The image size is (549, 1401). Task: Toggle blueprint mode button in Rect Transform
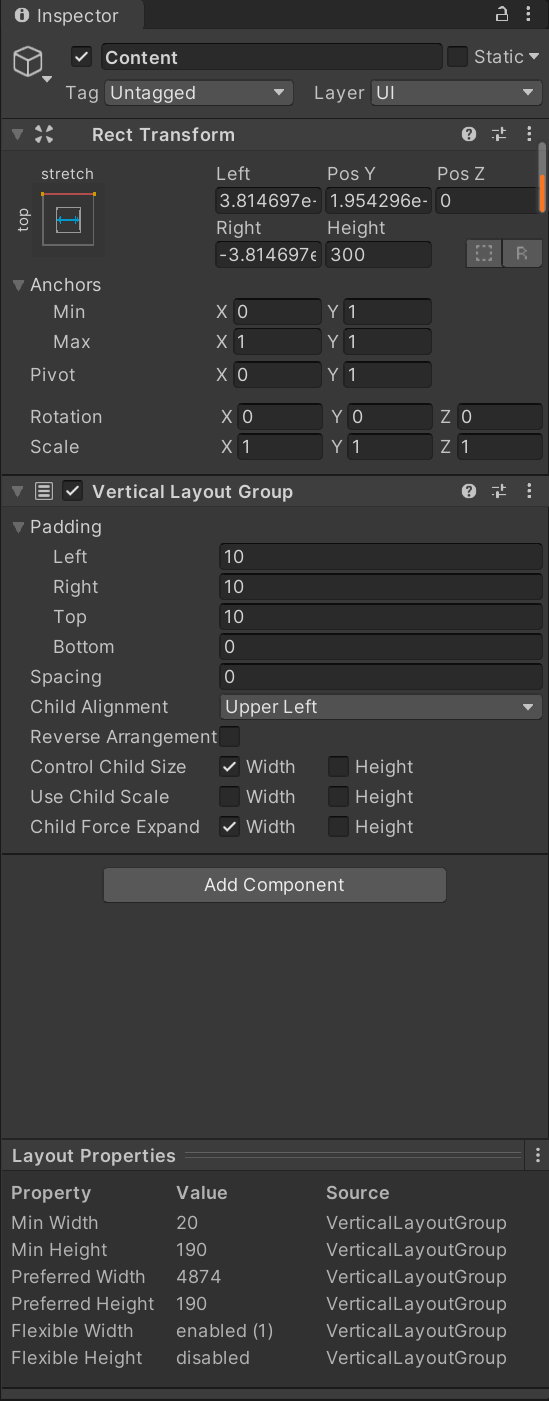click(484, 254)
